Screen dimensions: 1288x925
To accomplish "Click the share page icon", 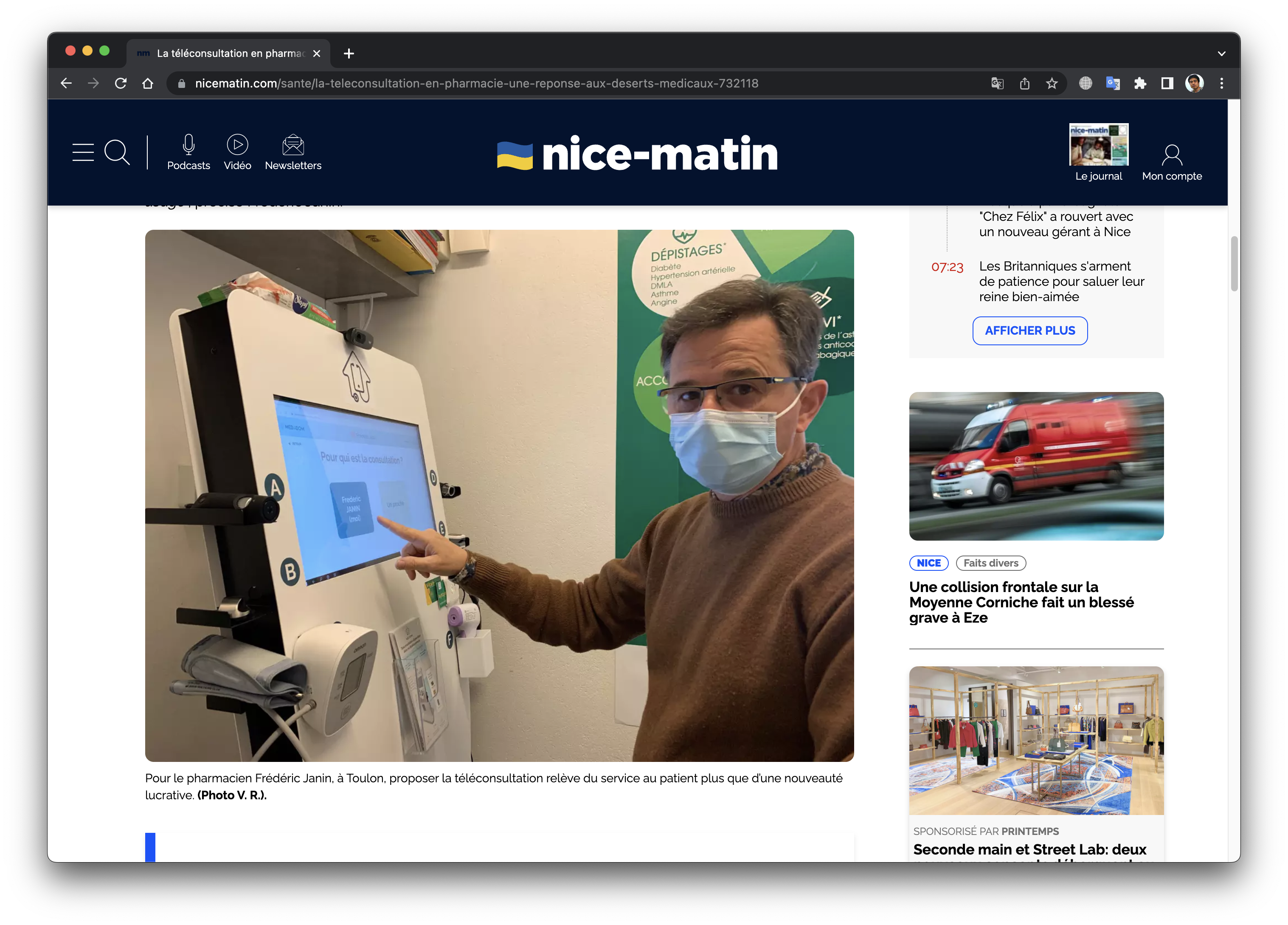I will point(1024,84).
